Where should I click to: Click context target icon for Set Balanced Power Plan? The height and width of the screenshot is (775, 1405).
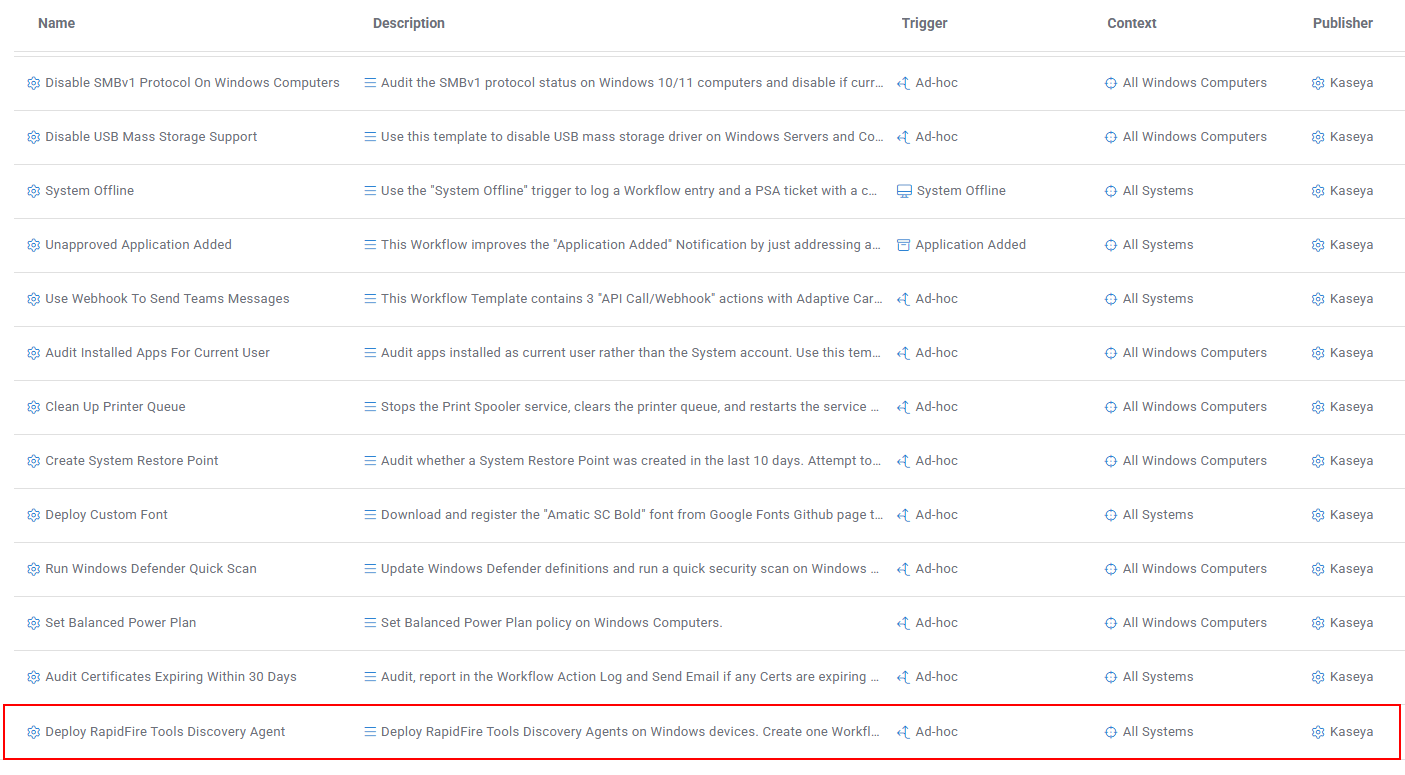(1111, 623)
